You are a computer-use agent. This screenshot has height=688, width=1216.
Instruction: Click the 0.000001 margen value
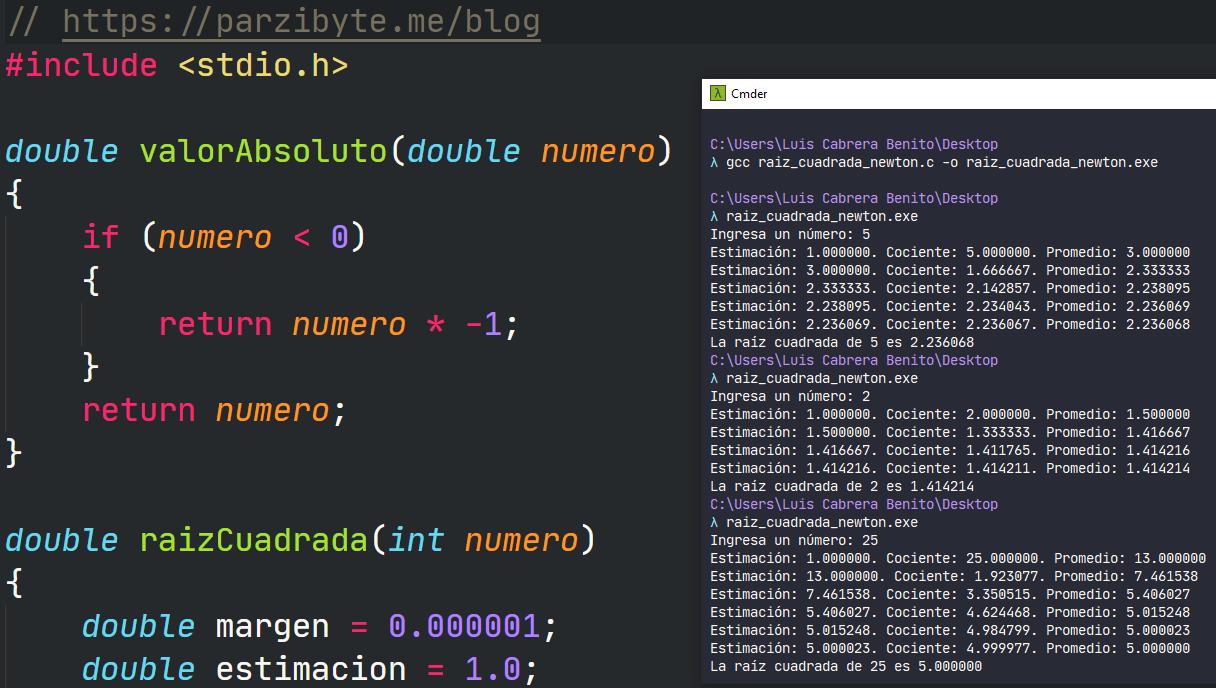point(464,626)
